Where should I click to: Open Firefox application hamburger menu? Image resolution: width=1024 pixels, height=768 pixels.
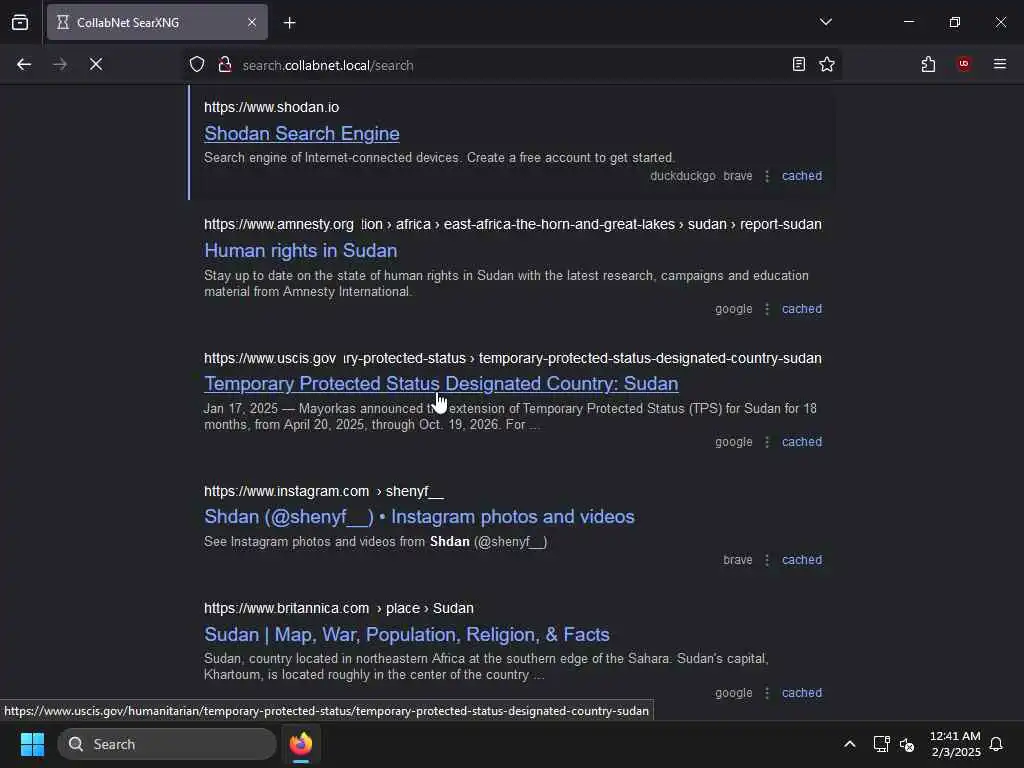(1000, 64)
